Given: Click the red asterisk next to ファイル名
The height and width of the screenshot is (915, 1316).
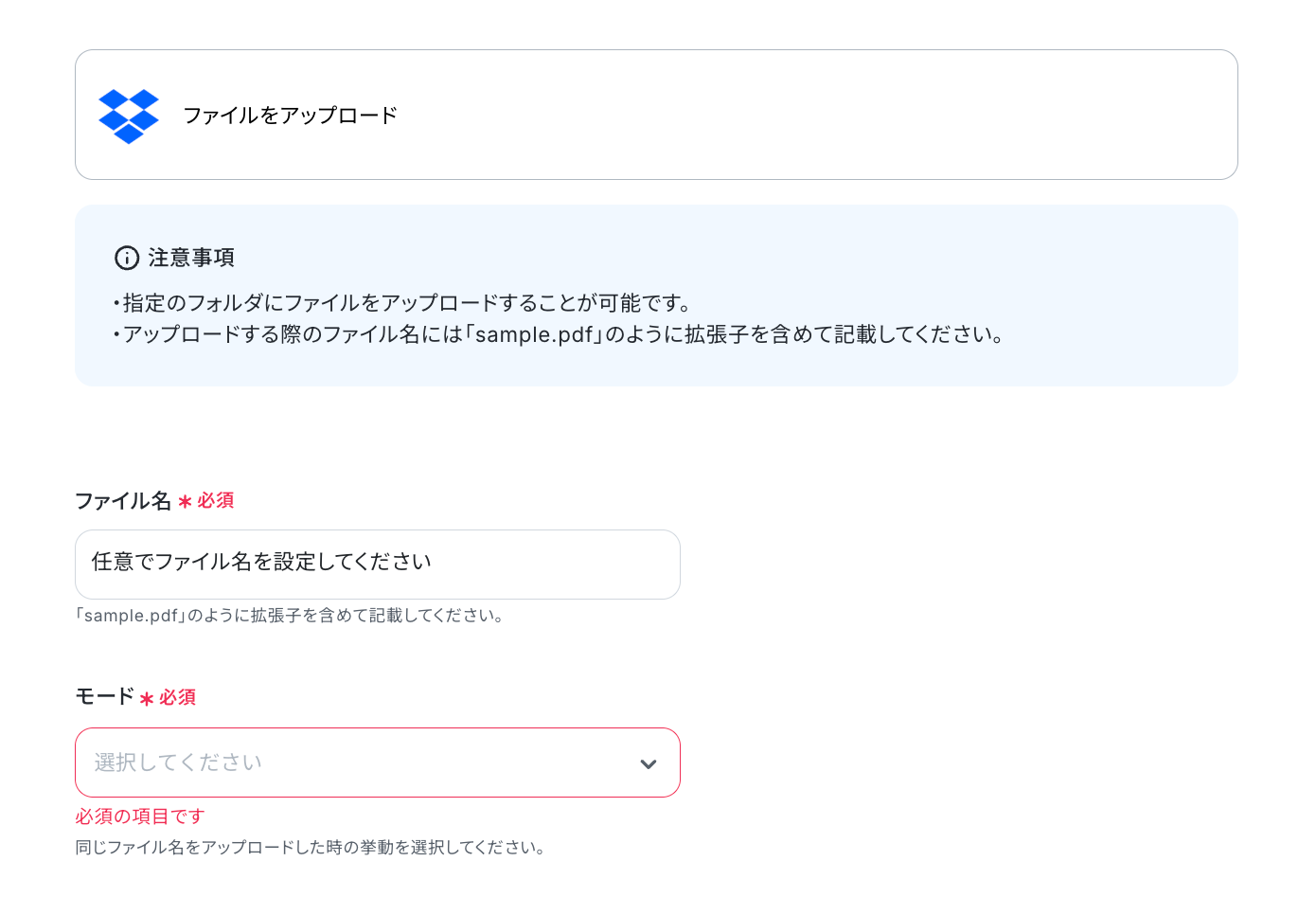Looking at the screenshot, I should [185, 501].
